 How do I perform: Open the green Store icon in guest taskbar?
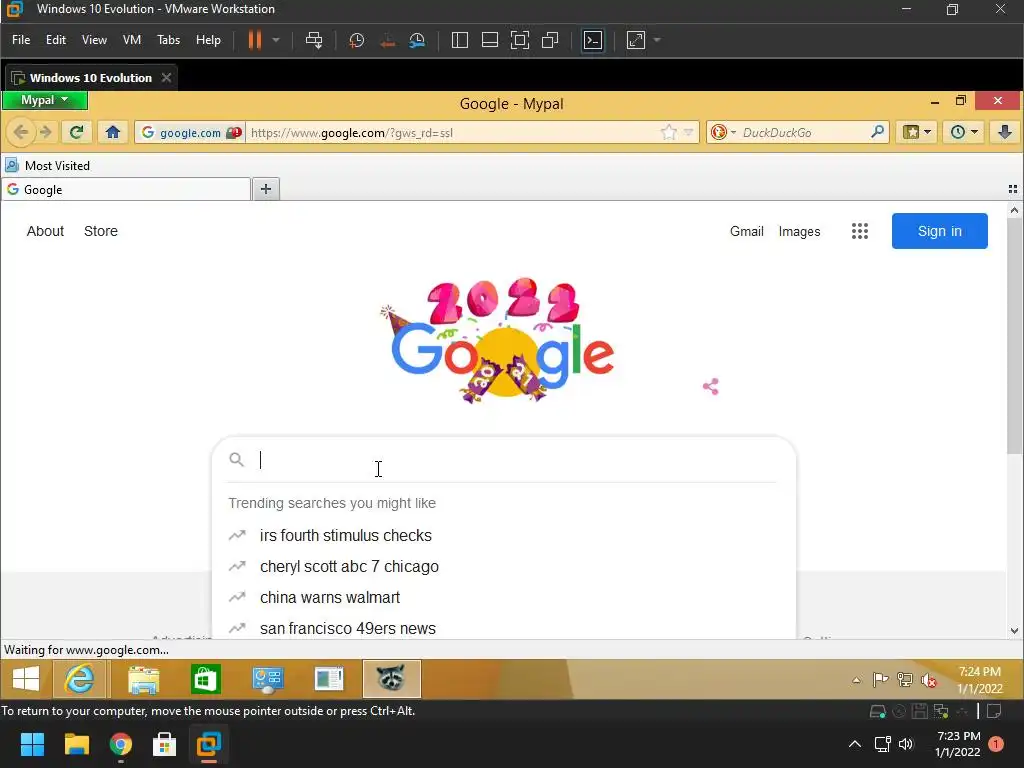coord(206,679)
